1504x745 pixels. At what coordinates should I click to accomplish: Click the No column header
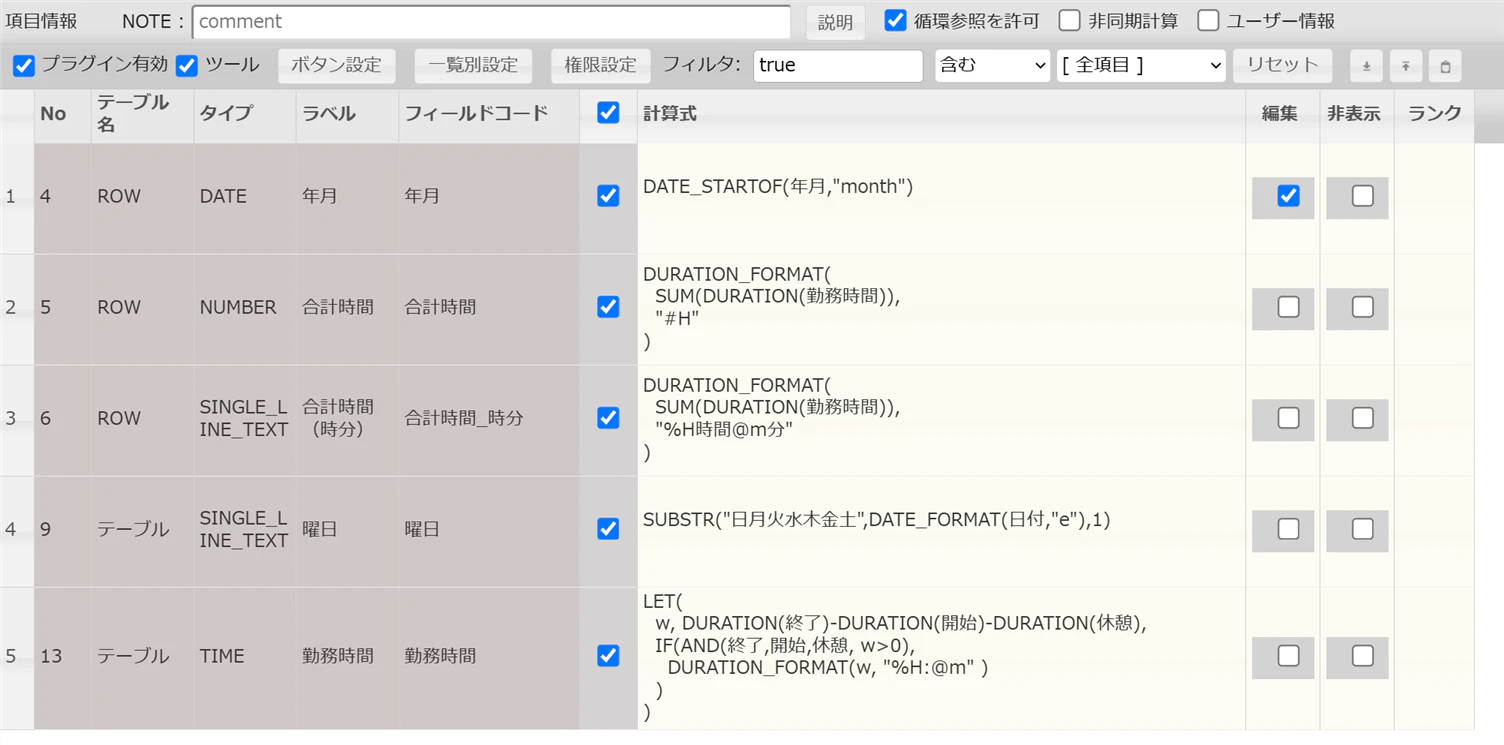pos(62,114)
